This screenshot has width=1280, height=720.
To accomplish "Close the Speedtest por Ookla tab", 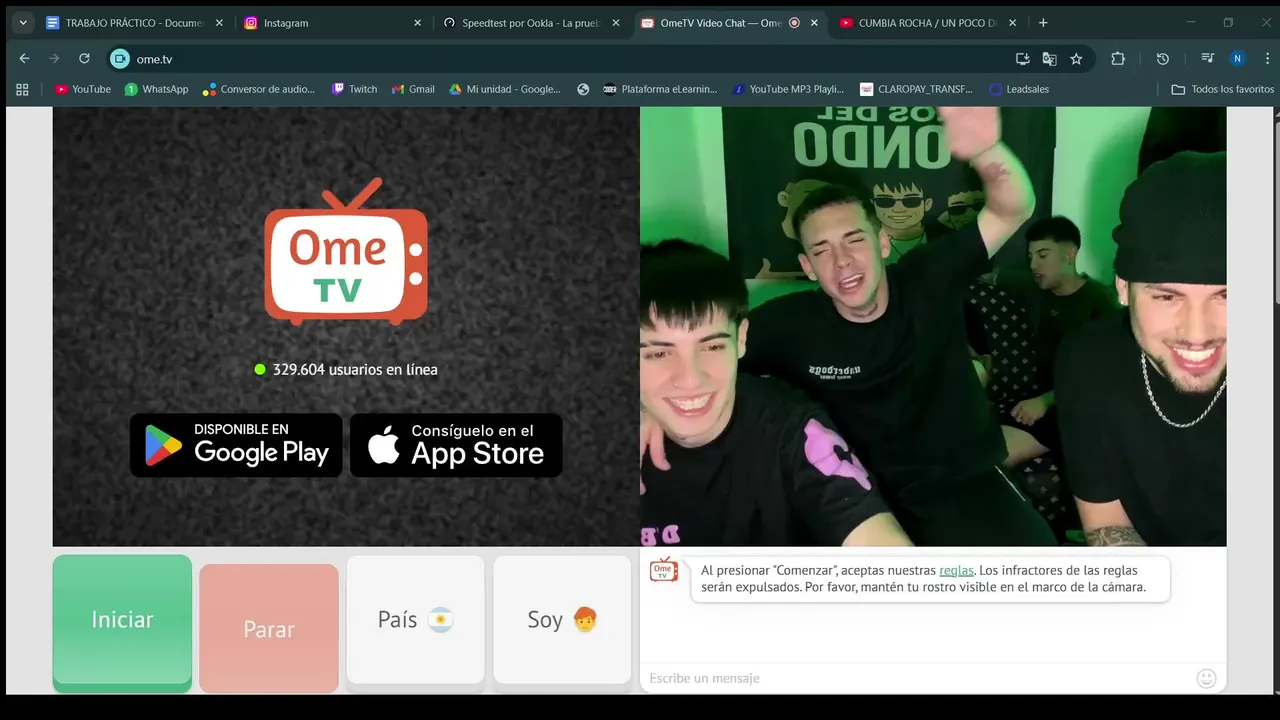I will pos(615,22).
